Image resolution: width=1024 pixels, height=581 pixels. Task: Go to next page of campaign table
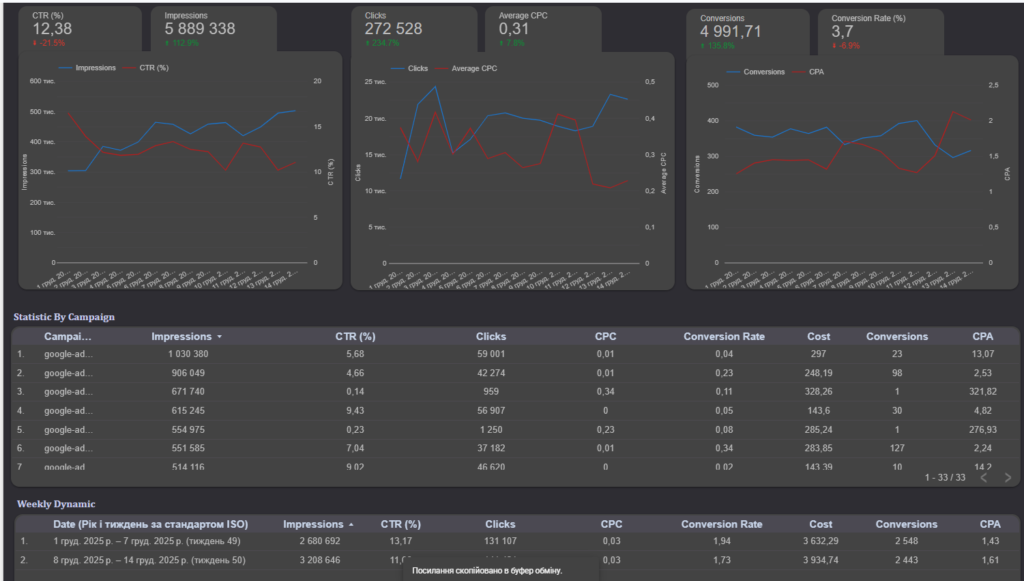[1006, 478]
